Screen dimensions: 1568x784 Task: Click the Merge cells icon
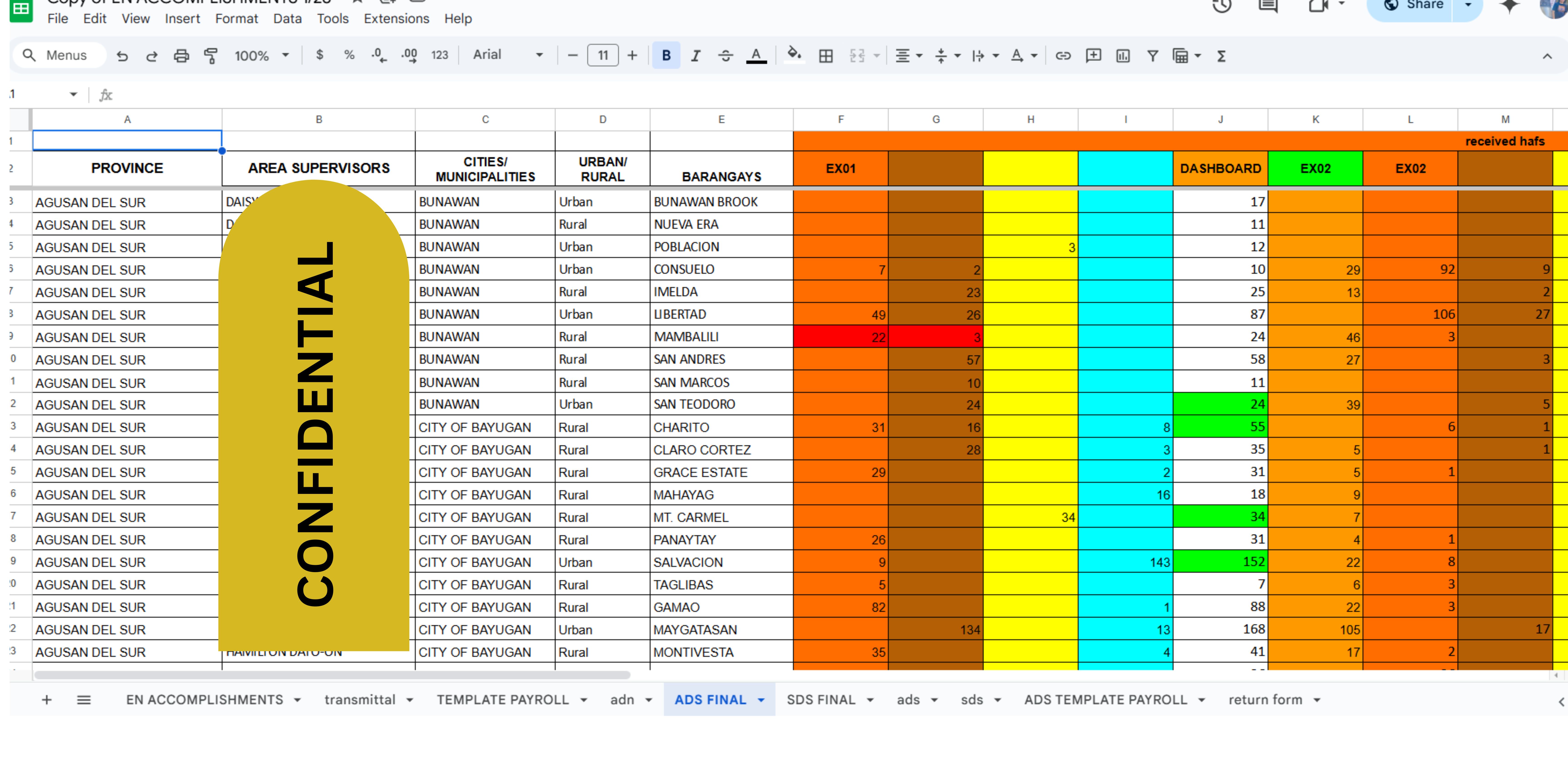857,56
